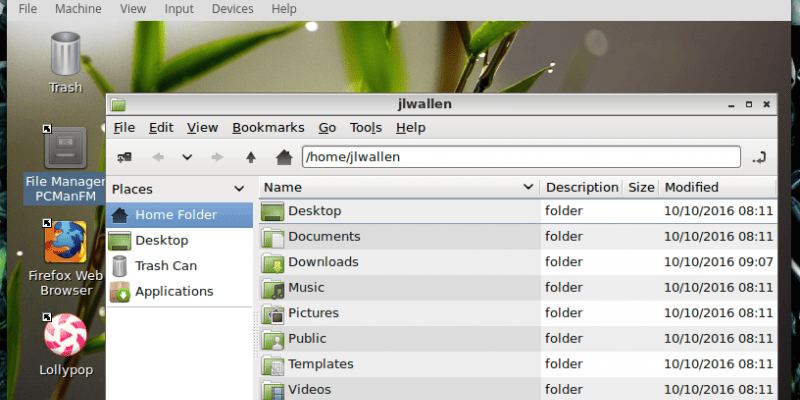Sort by the Name column header
Viewport: 800px width, 400px height.
pos(399,187)
